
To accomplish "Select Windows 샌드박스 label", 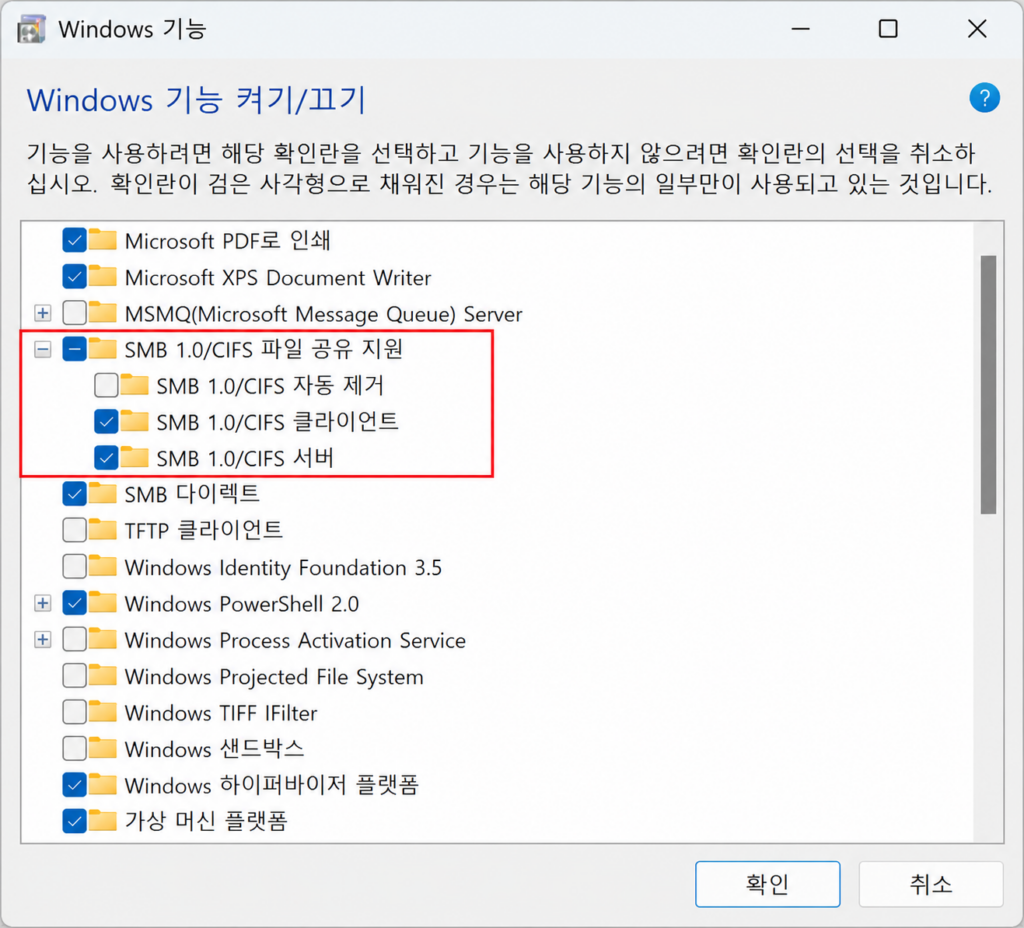I will (x=214, y=748).
